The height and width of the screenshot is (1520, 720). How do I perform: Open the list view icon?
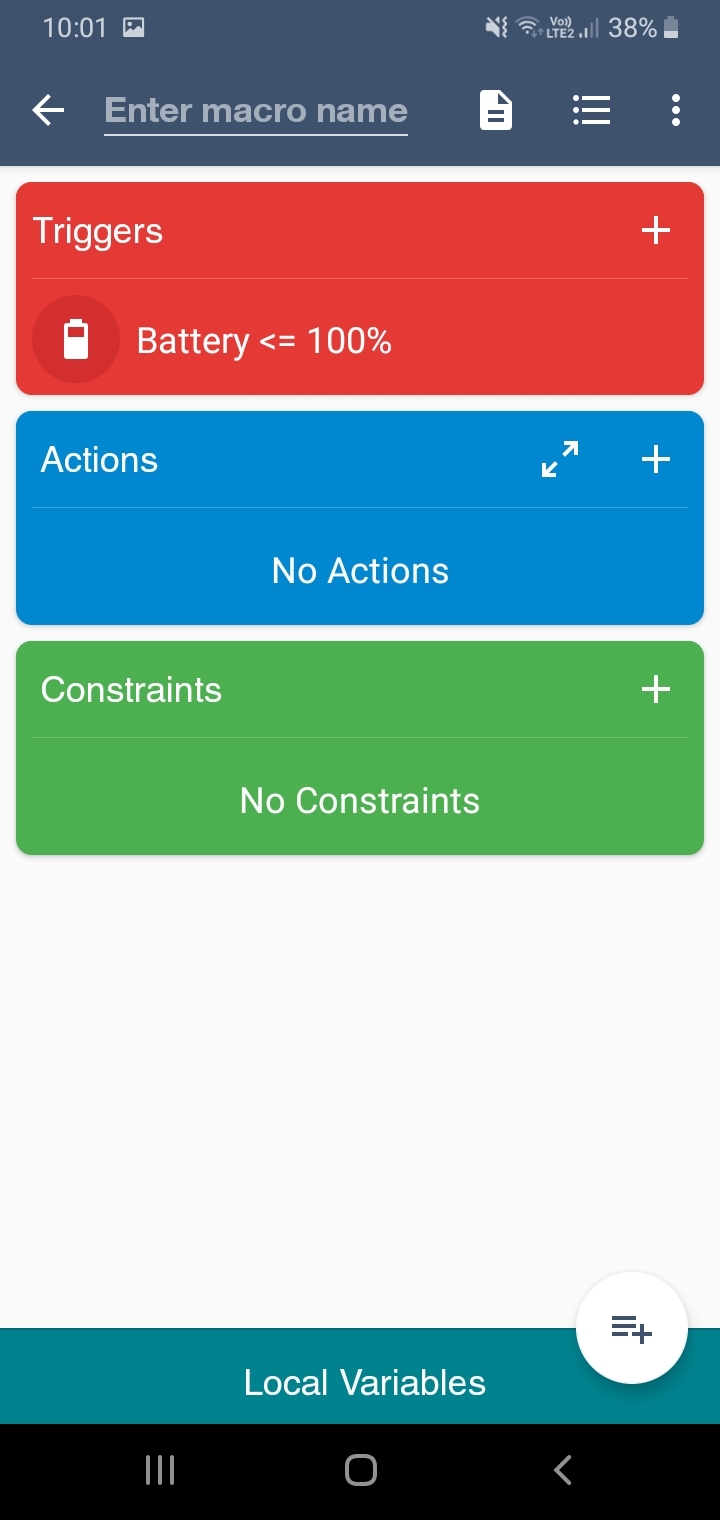[591, 111]
